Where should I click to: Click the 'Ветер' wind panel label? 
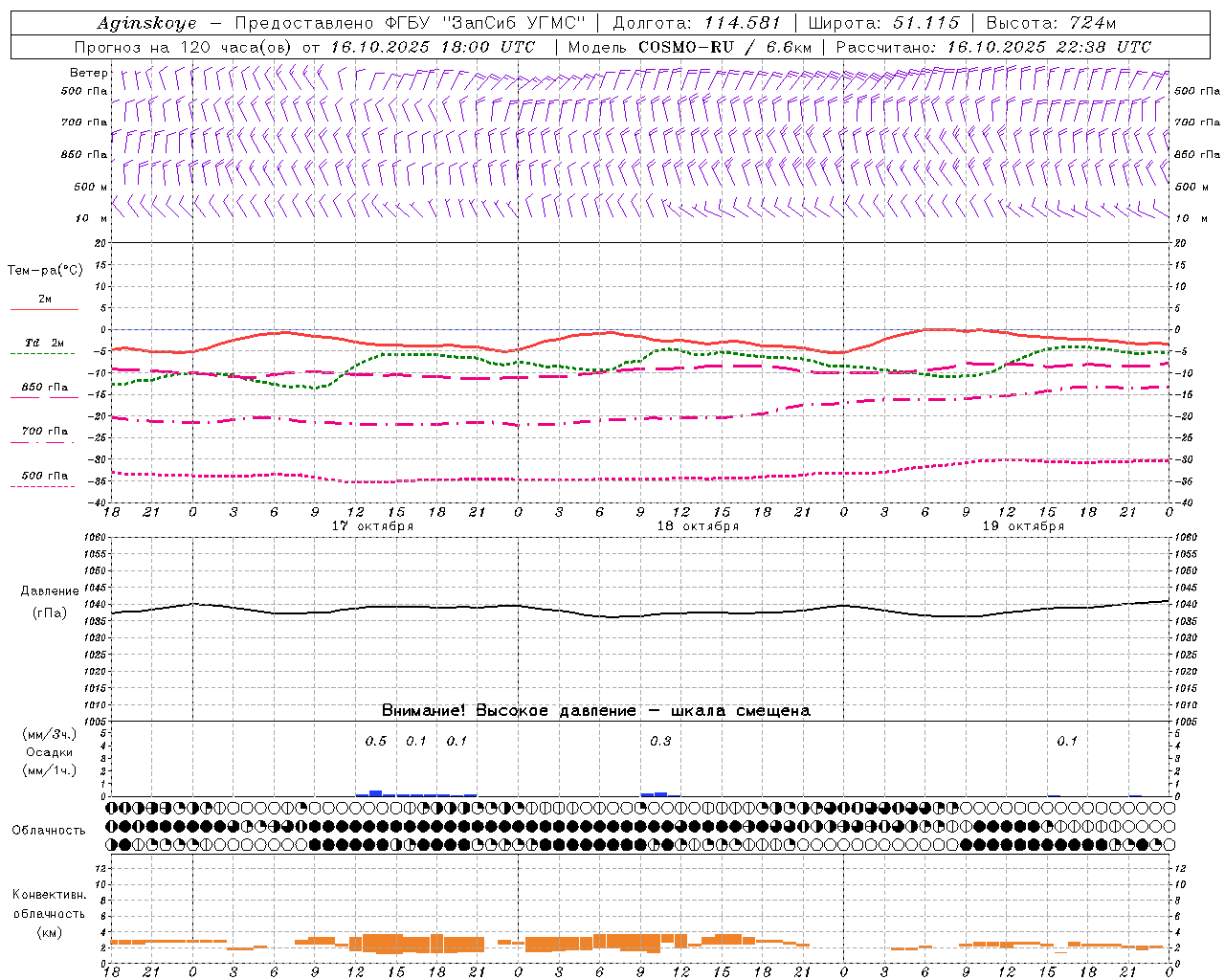click(89, 73)
